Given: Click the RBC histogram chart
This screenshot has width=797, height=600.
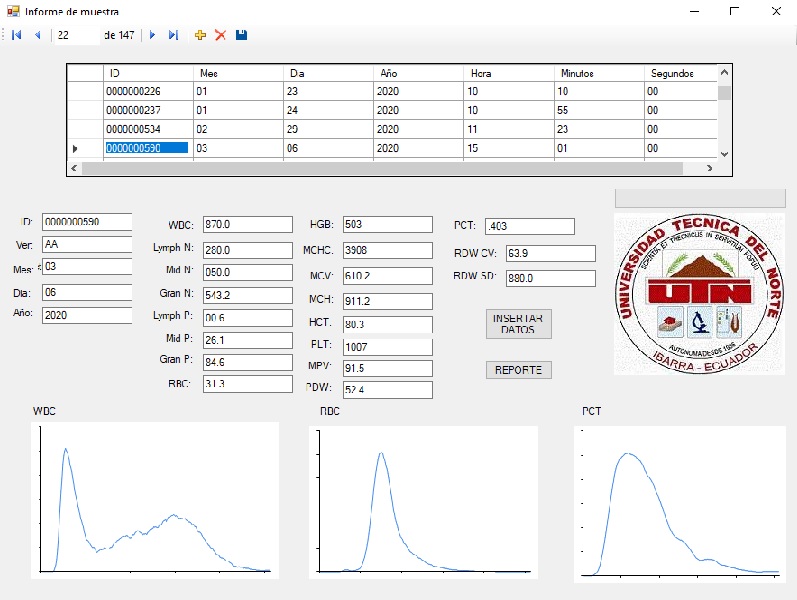Looking at the screenshot, I should pyautogui.click(x=423, y=503).
